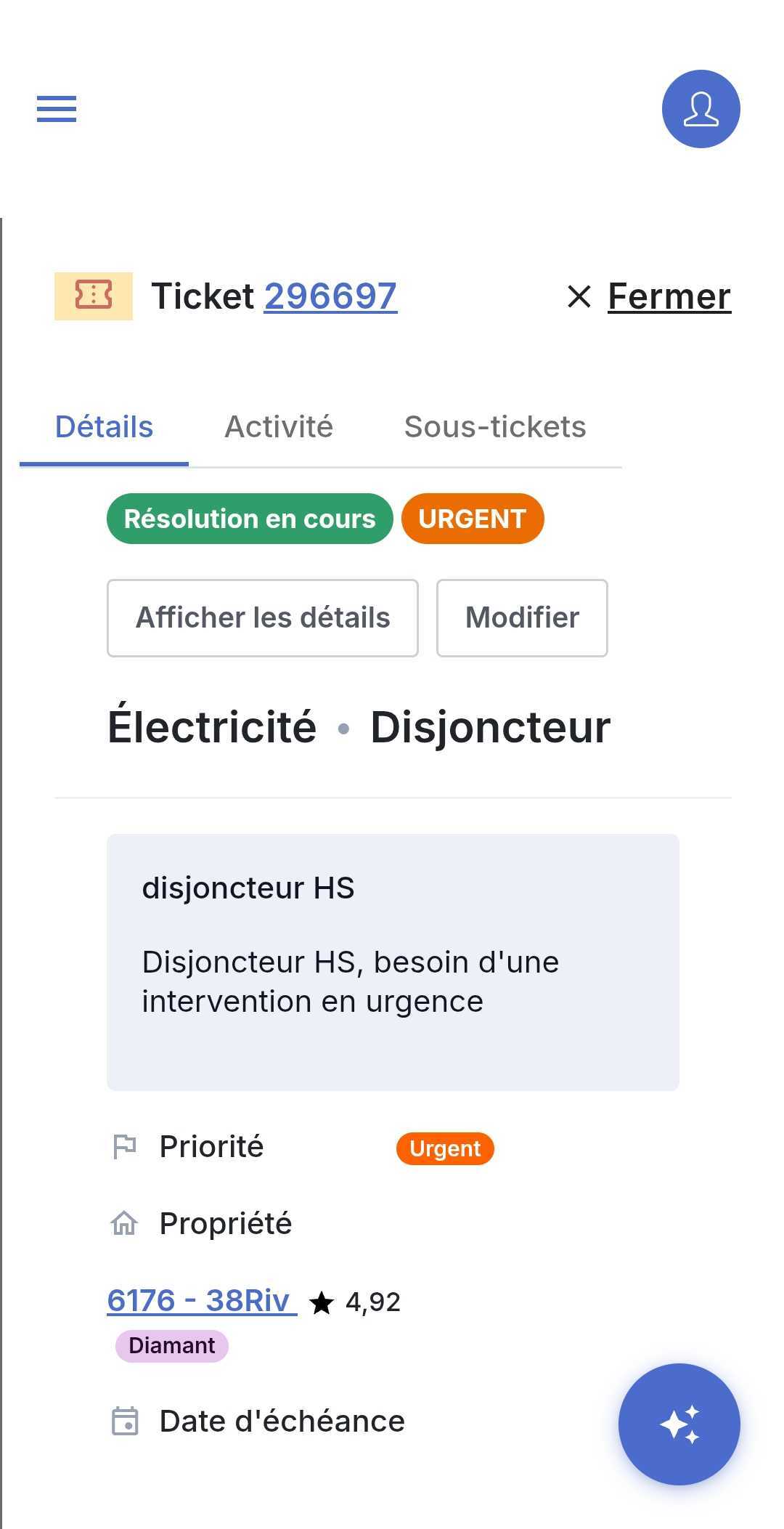The height and width of the screenshot is (1529, 784).
Task: Click the Modifier button
Action: pos(522,618)
